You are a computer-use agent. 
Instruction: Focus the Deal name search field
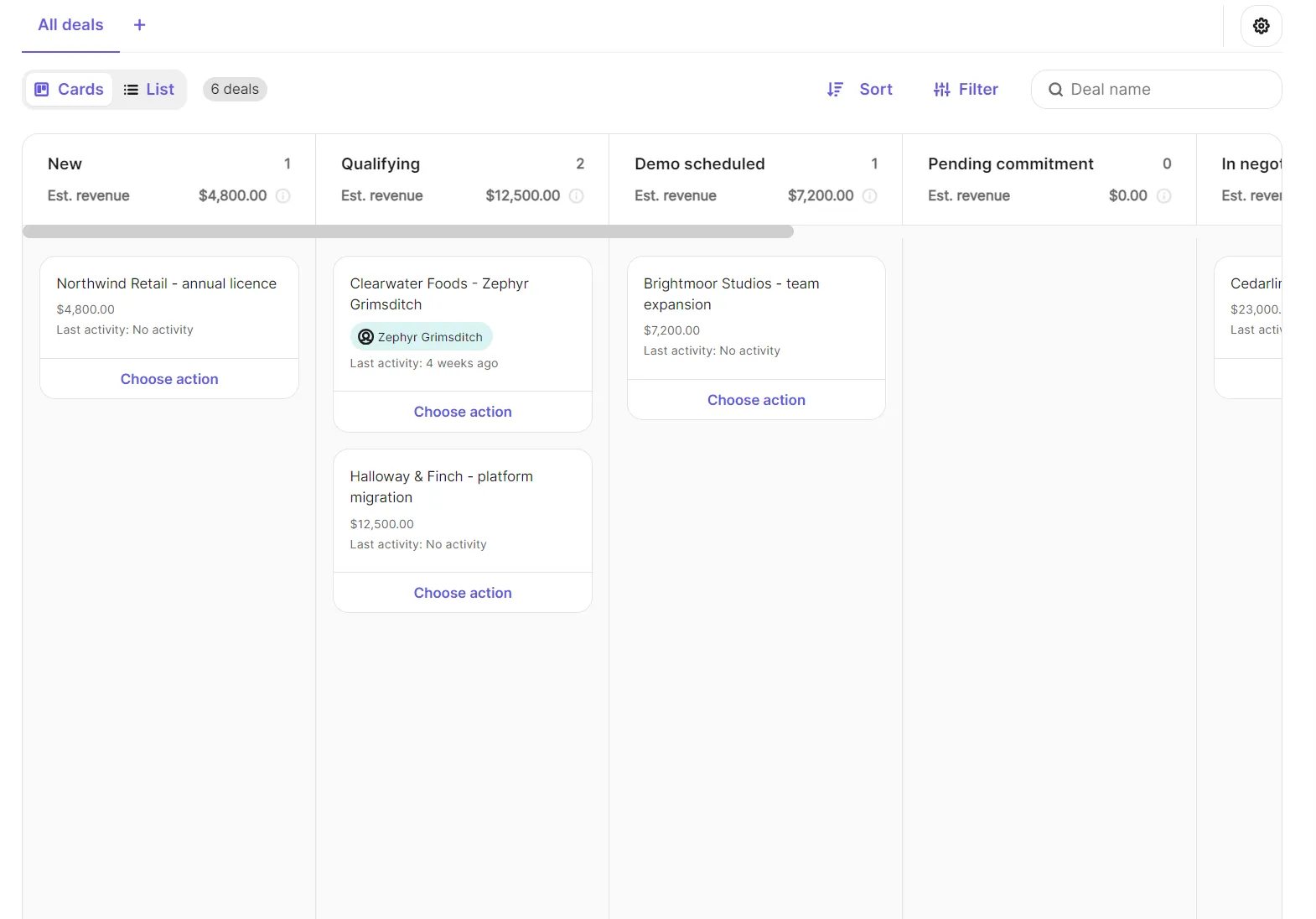1156,89
